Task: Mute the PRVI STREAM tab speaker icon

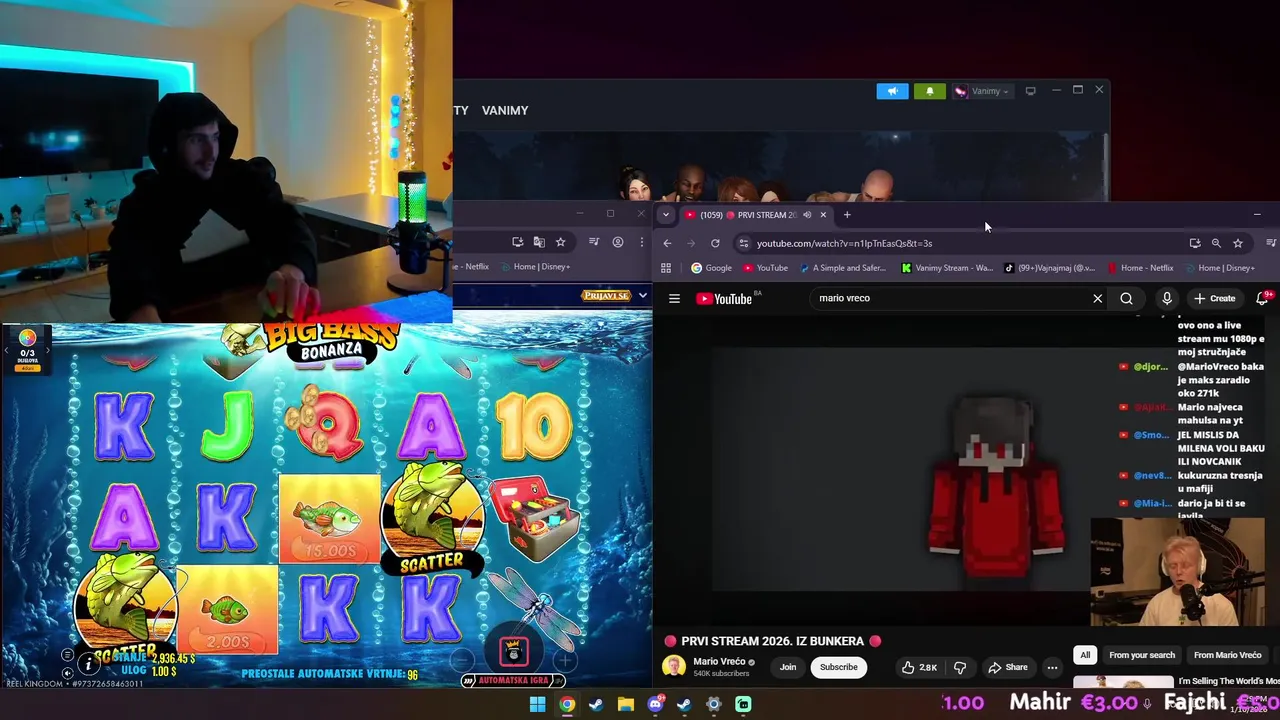Action: 807,215
